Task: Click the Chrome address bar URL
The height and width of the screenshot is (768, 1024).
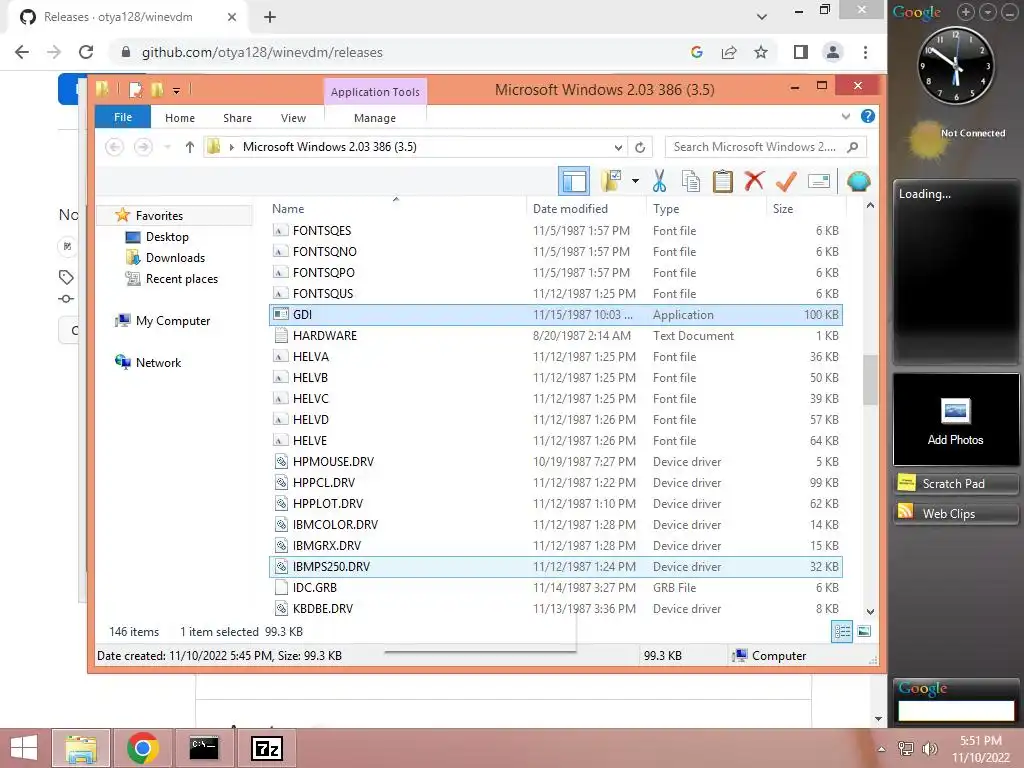Action: pyautogui.click(x=262, y=52)
